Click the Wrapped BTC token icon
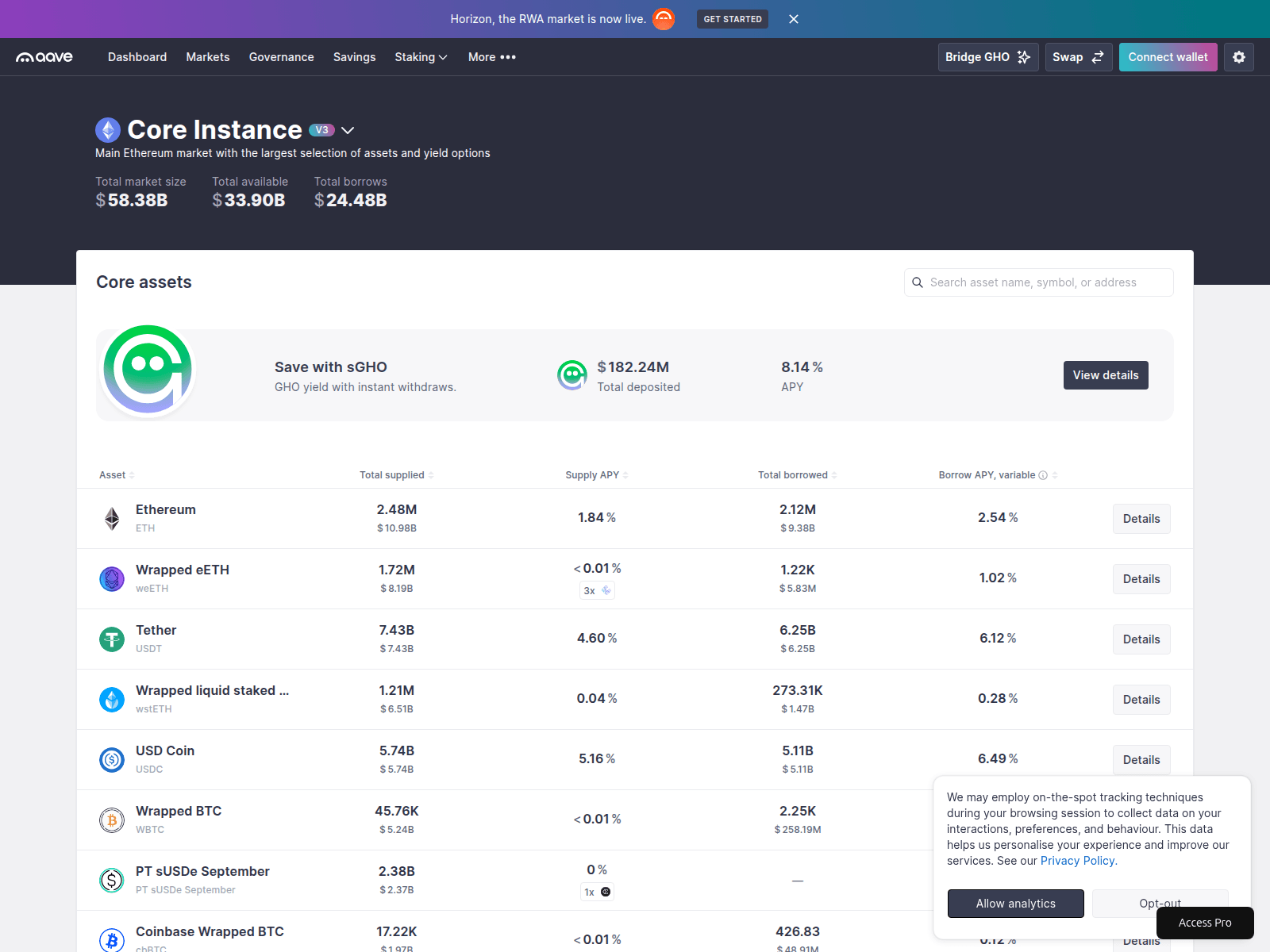 (112, 820)
